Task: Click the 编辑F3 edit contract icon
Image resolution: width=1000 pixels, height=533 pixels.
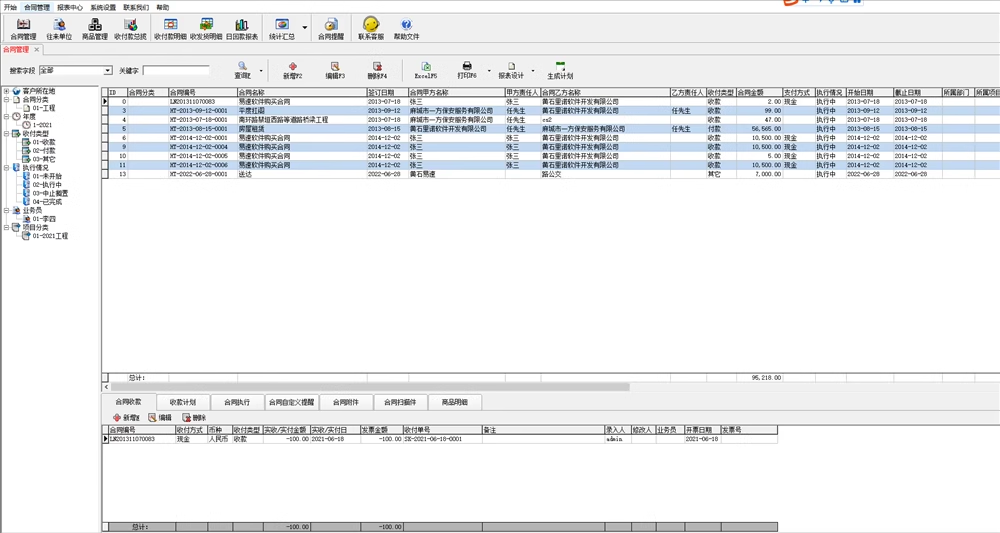Action: (x=335, y=70)
